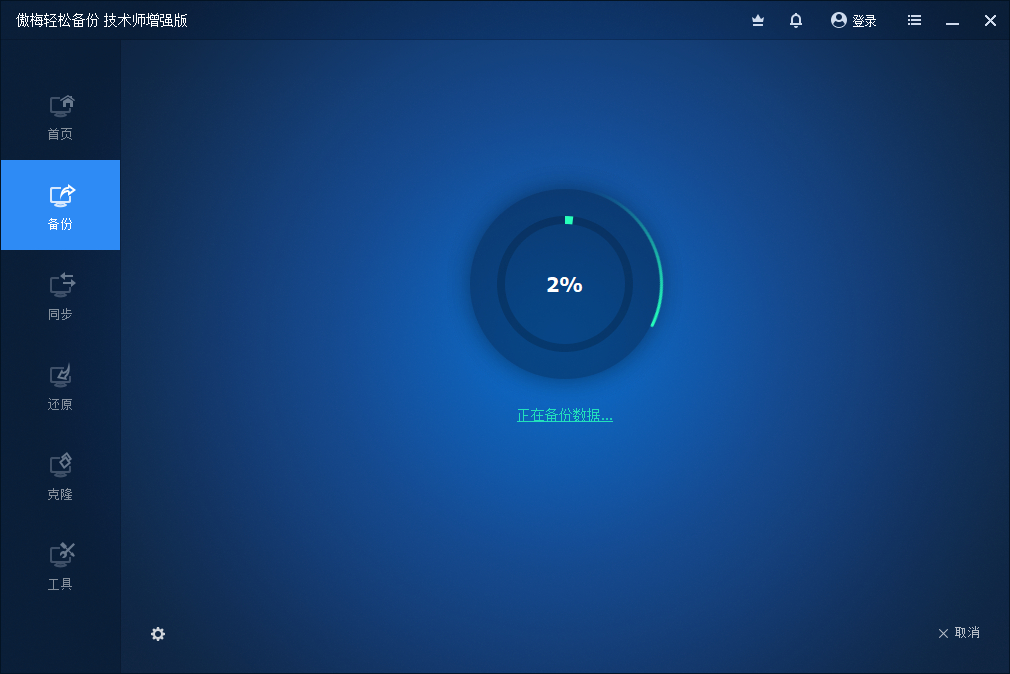Switch to the 克隆 clone section
Screen dimensions: 1010x674
point(61,465)
